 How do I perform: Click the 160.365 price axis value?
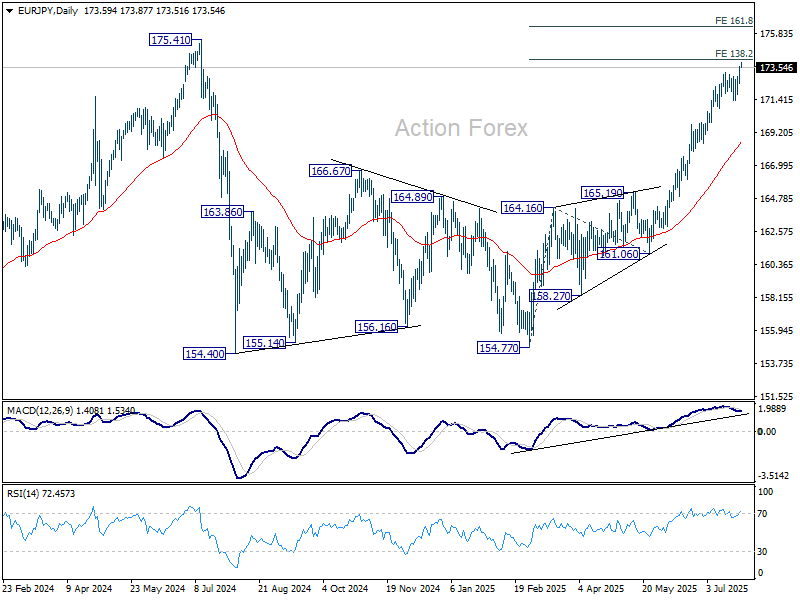[776, 265]
